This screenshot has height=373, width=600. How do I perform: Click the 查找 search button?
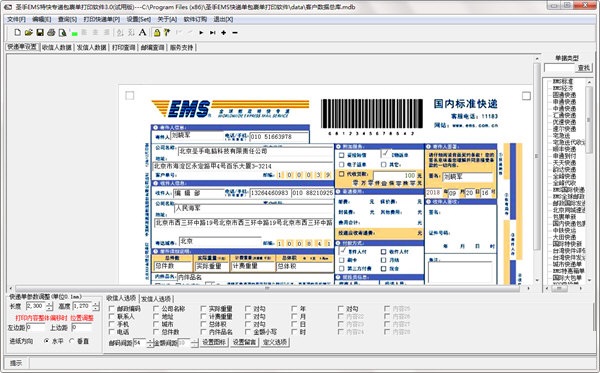pyautogui.click(x=584, y=68)
